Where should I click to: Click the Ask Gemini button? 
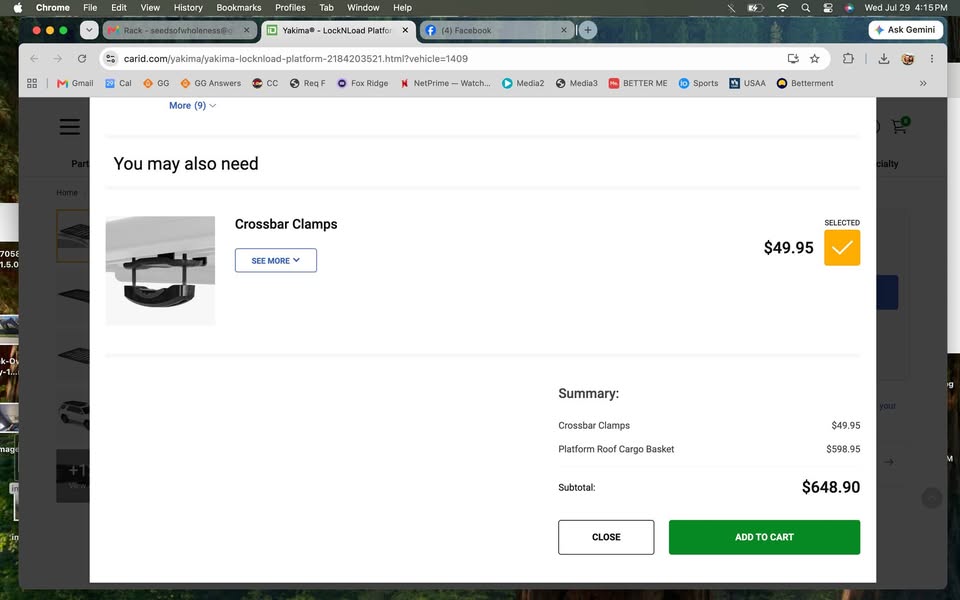(906, 30)
